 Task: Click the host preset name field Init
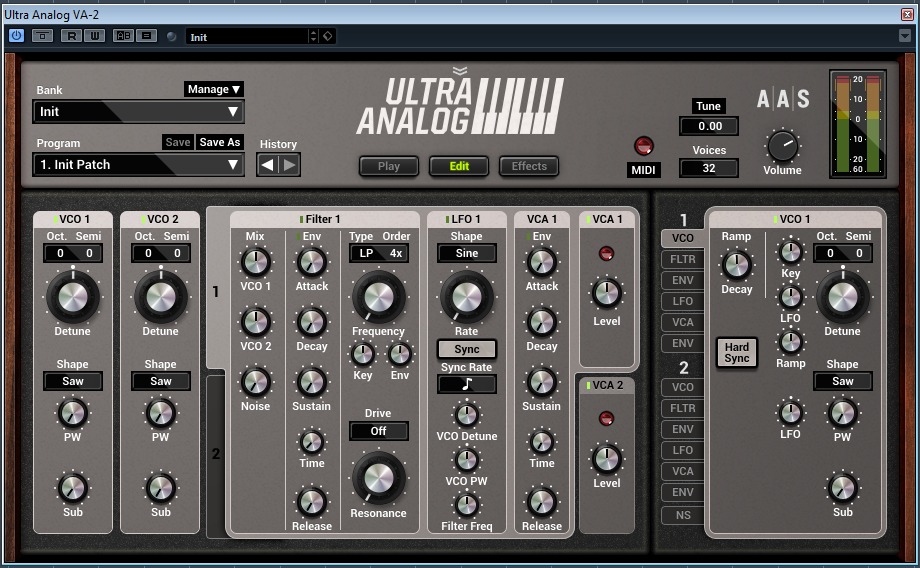tap(248, 36)
